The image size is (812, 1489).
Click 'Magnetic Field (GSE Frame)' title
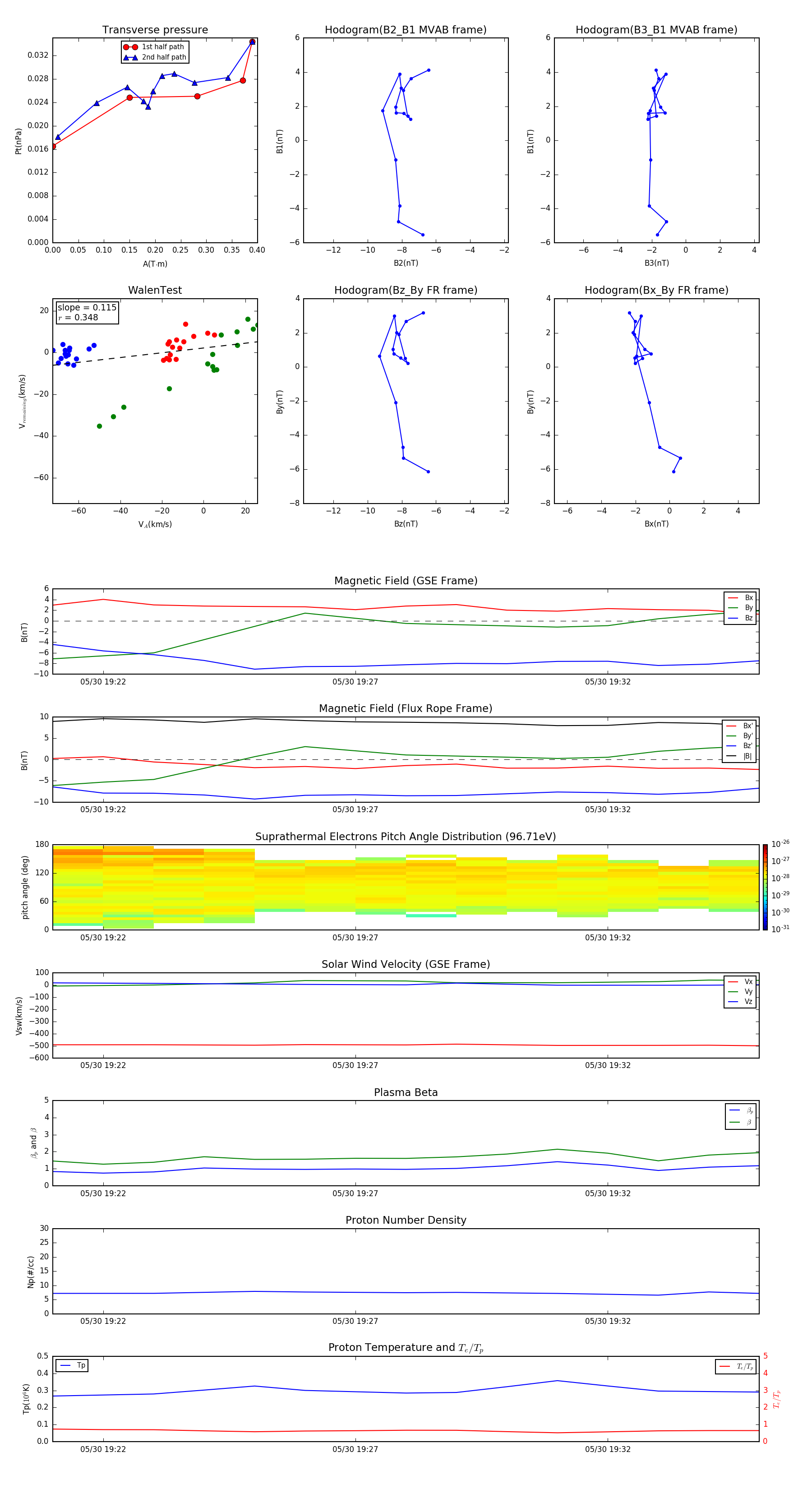[406, 581]
